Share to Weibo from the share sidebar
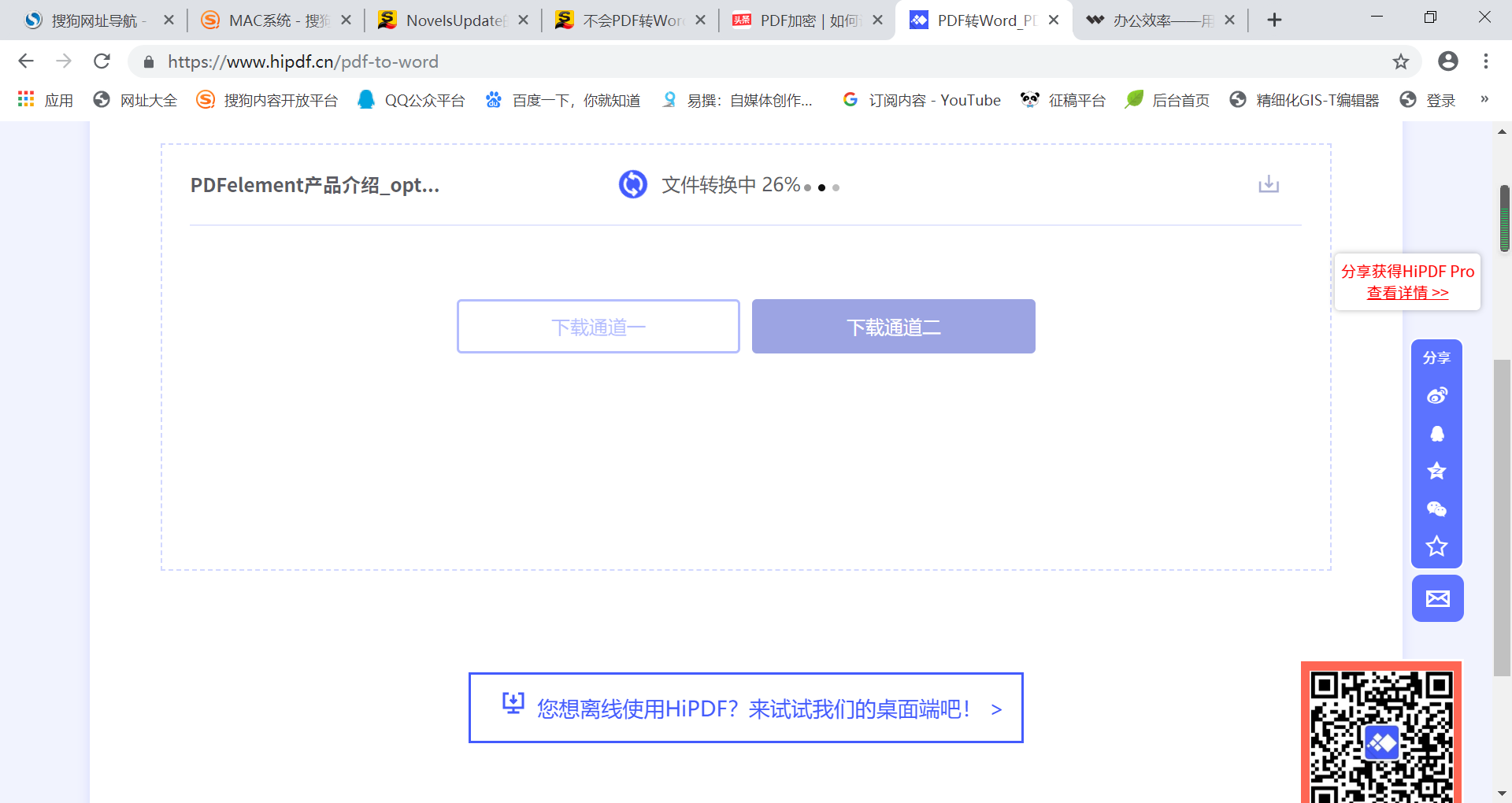This screenshot has height=803, width=1512. (x=1436, y=395)
